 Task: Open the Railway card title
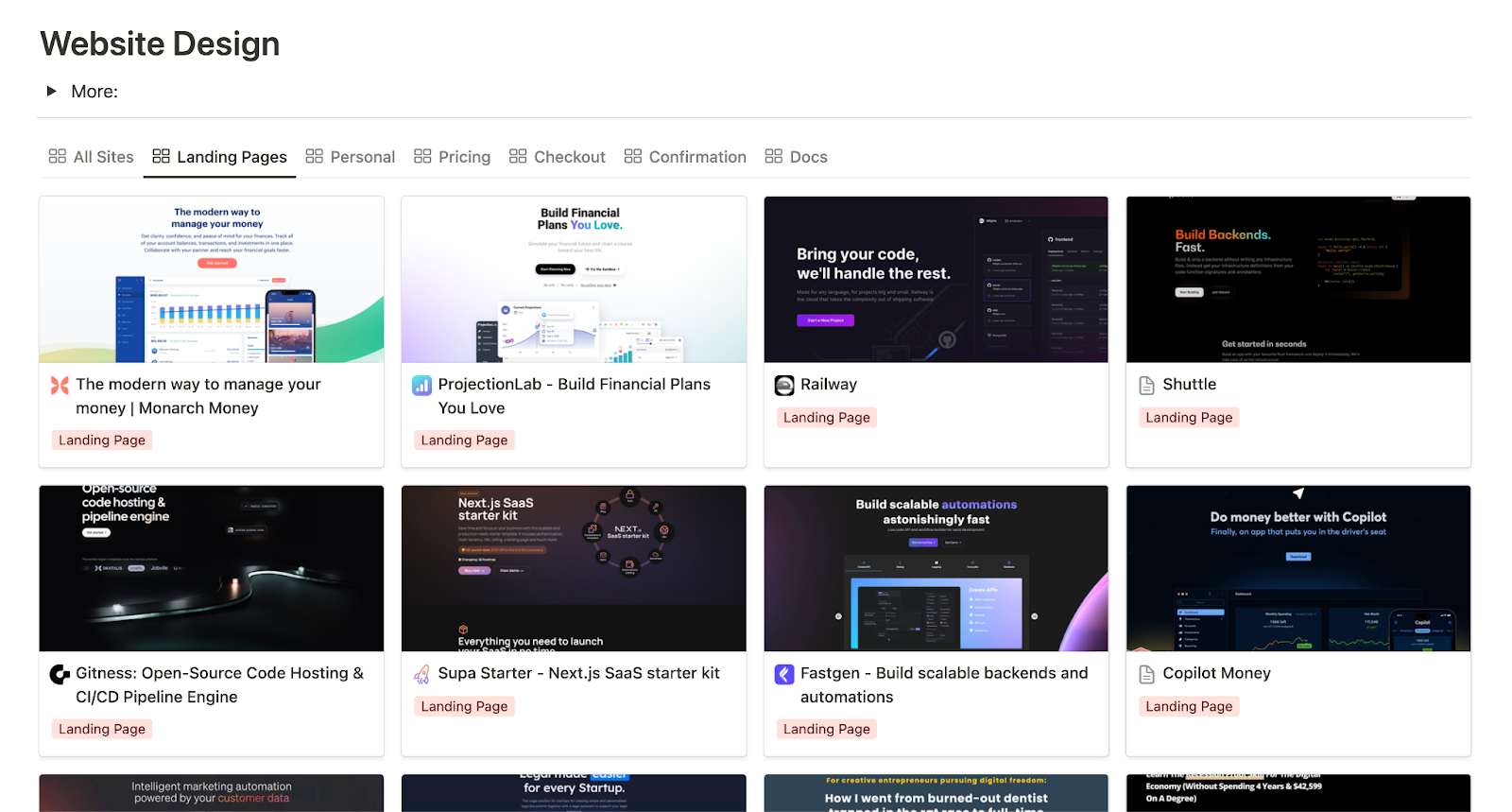point(829,385)
